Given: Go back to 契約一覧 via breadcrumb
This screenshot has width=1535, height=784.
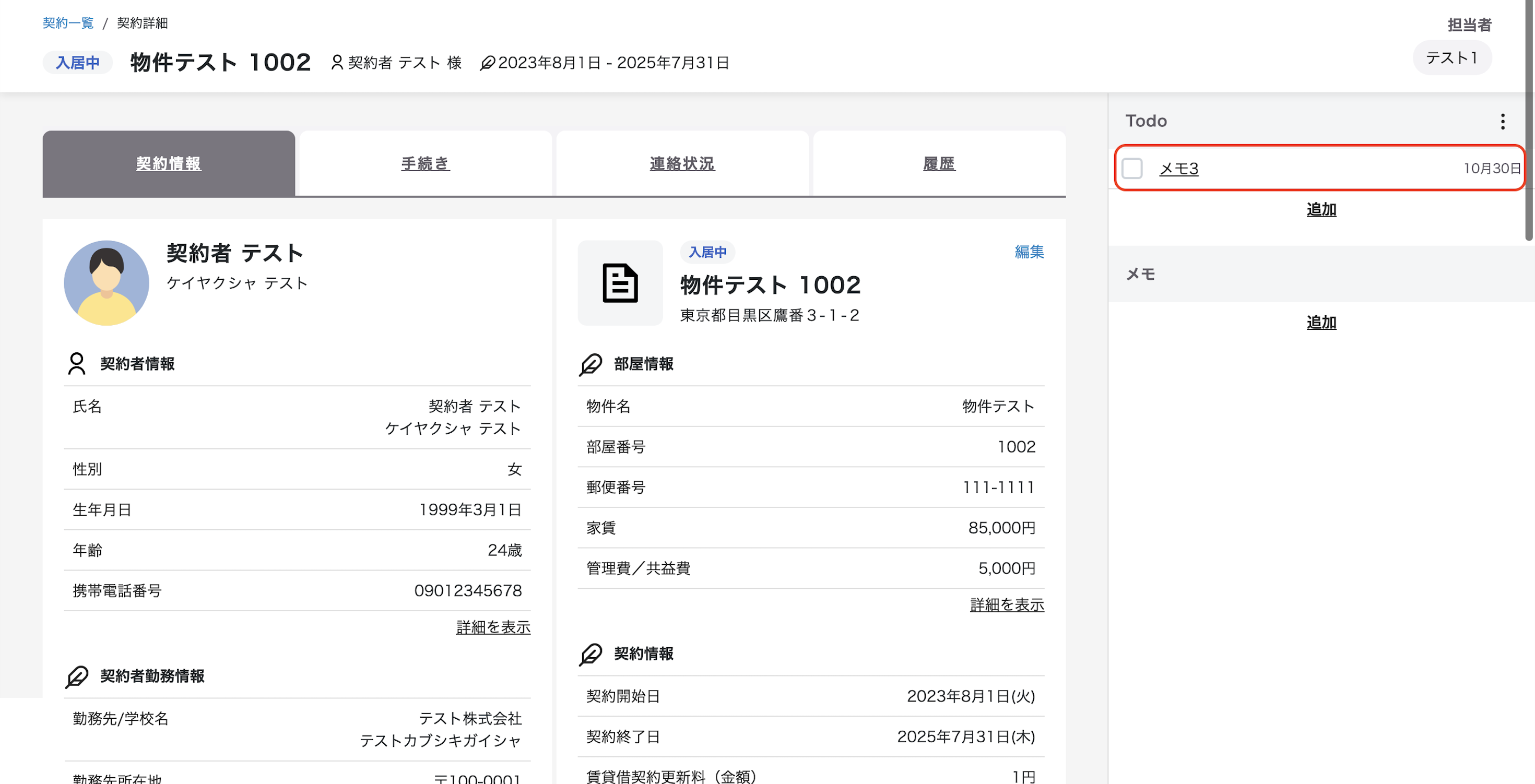Looking at the screenshot, I should tap(68, 22).
